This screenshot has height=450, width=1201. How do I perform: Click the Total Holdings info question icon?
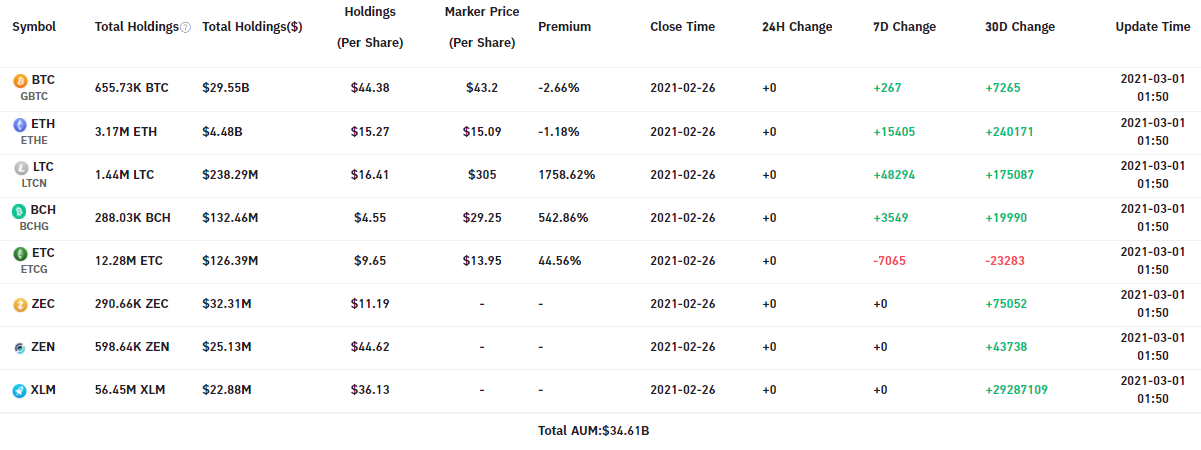(x=185, y=28)
